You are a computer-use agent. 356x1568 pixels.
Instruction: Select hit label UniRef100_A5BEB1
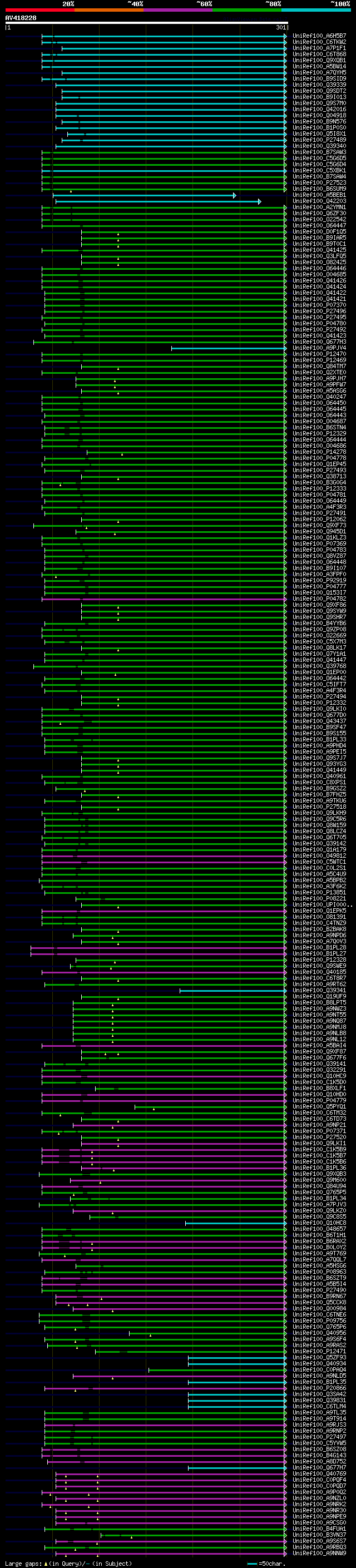coord(319,195)
